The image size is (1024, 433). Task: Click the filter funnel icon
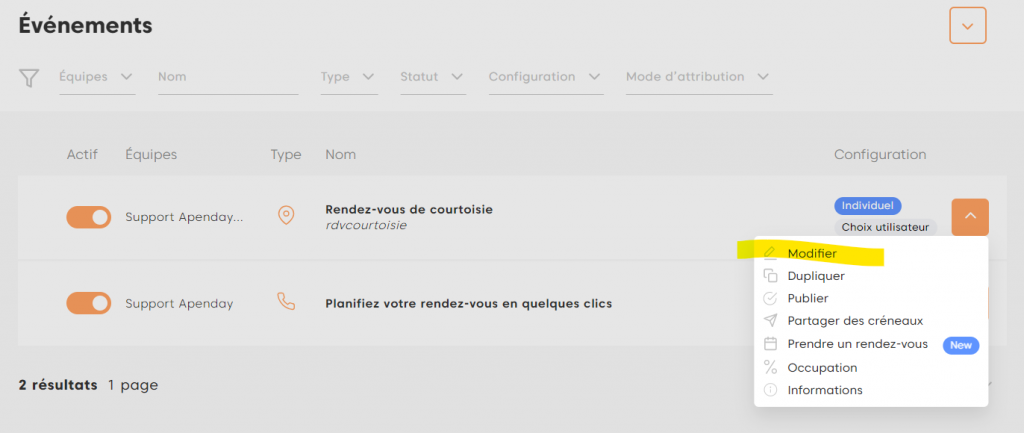click(x=30, y=78)
